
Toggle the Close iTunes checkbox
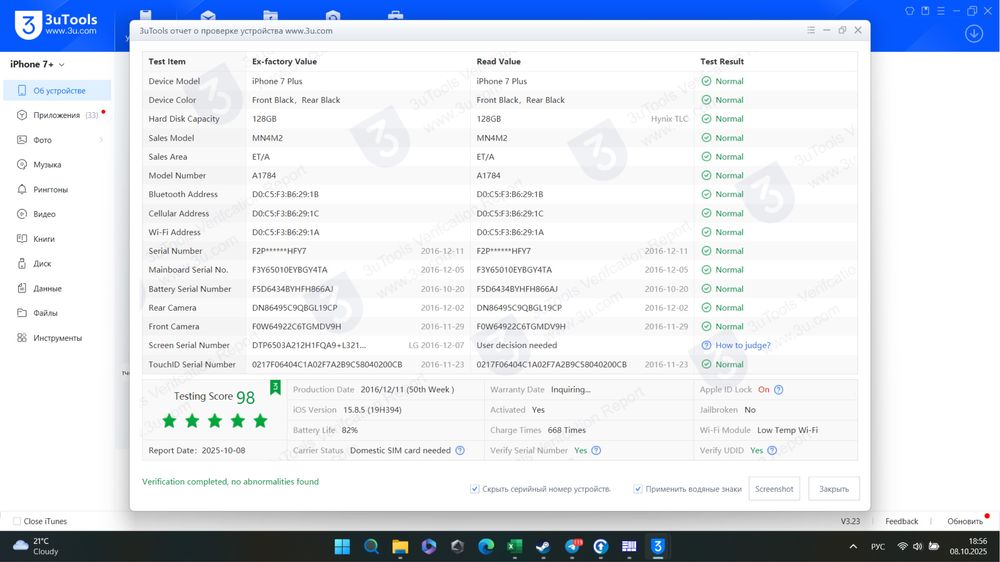(x=17, y=521)
